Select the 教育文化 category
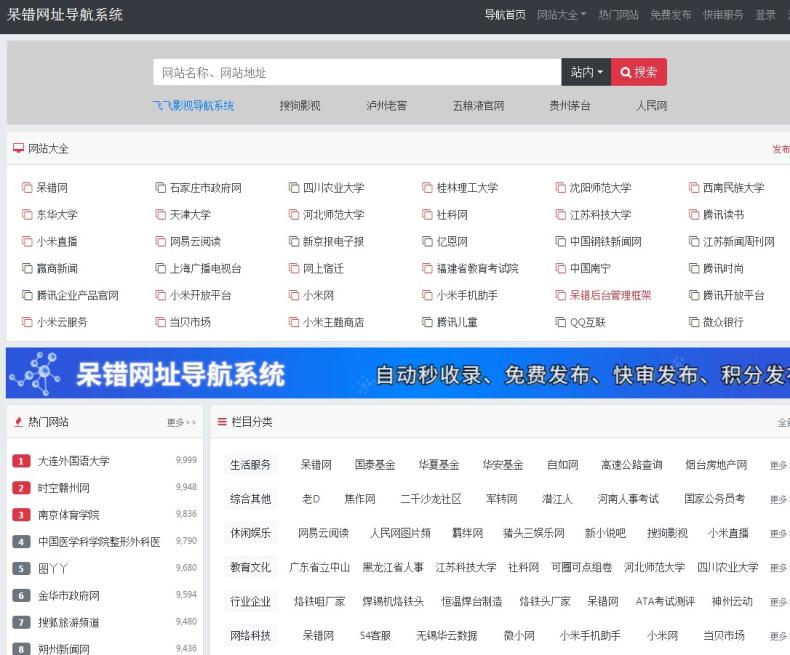This screenshot has width=790, height=655. [x=250, y=567]
